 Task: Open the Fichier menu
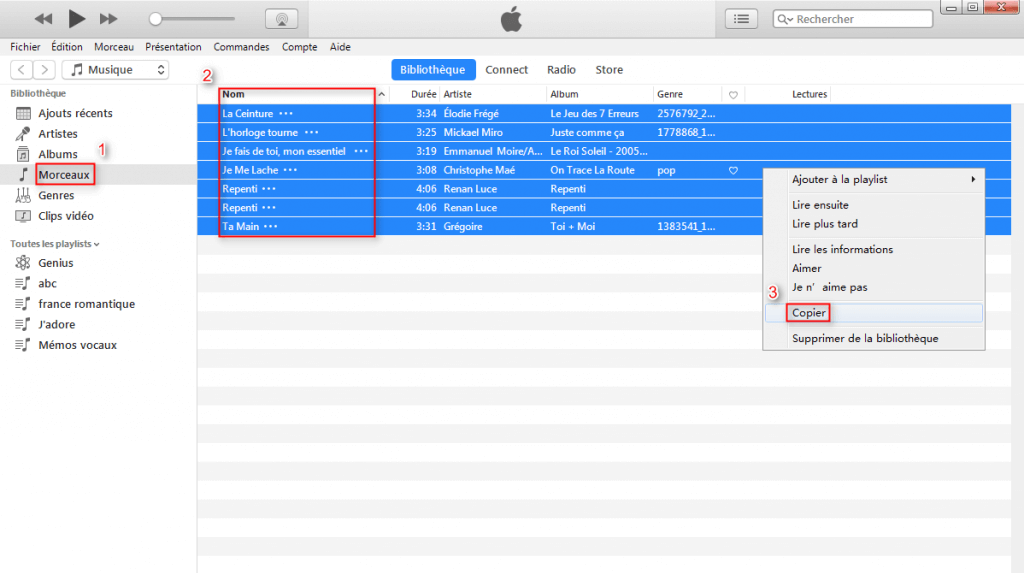(25, 47)
